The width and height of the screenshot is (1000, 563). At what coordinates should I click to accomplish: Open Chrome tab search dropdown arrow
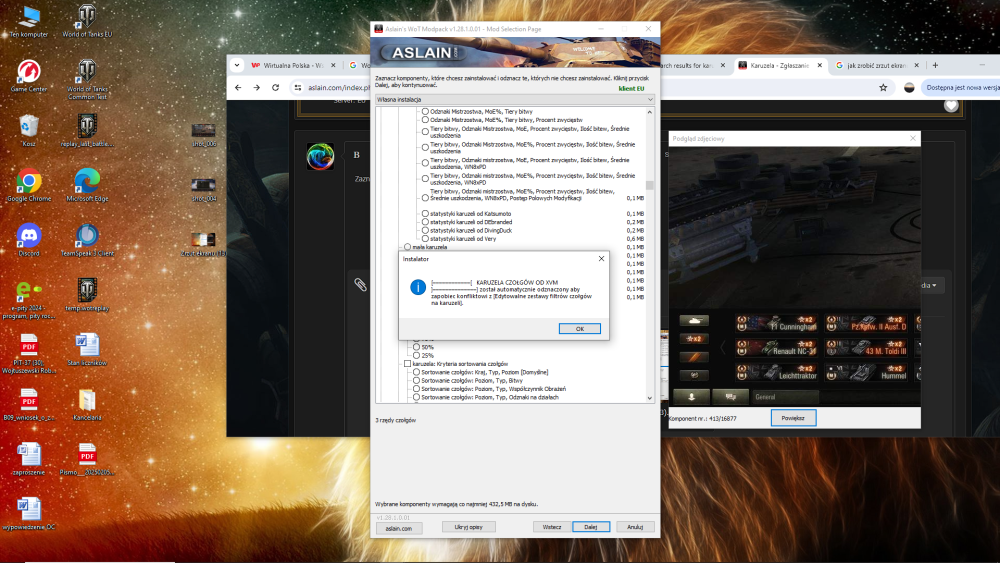(x=237, y=65)
